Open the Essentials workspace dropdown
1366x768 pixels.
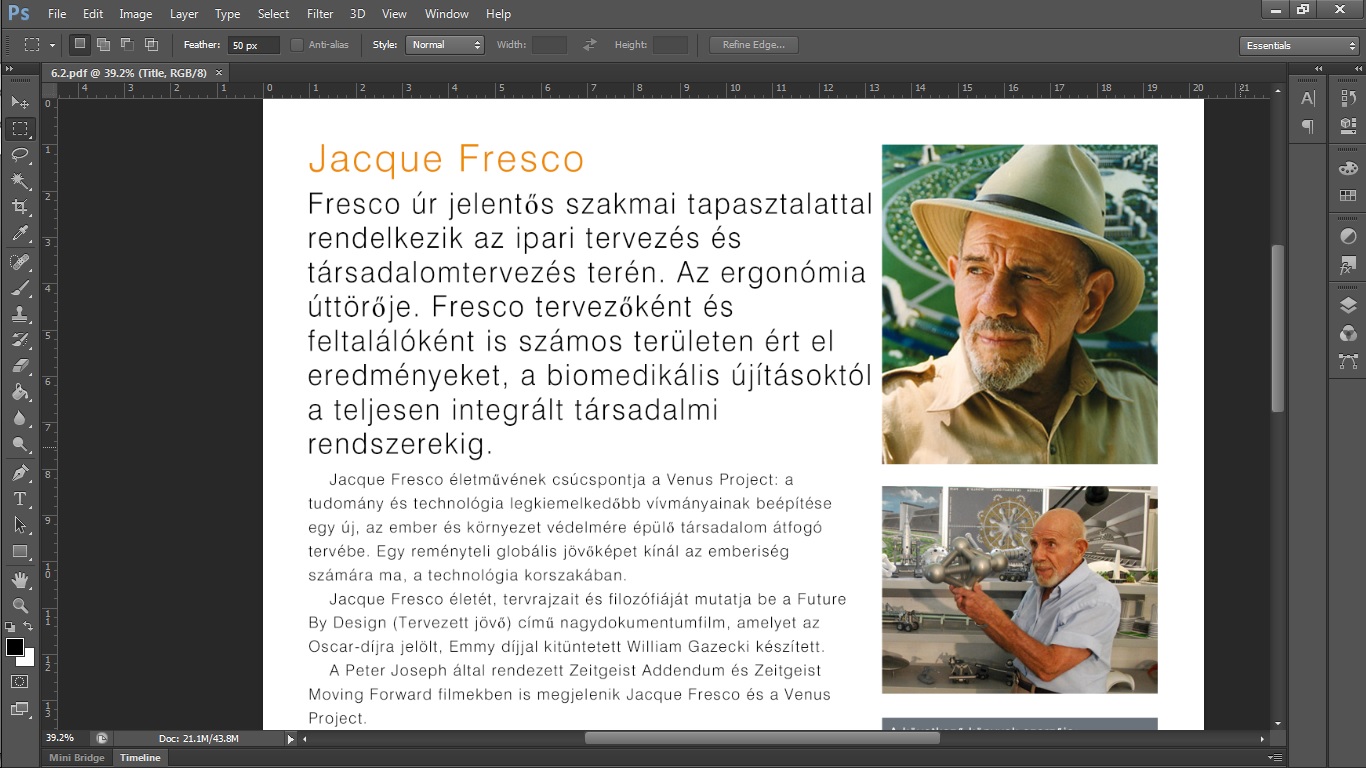coord(1298,46)
